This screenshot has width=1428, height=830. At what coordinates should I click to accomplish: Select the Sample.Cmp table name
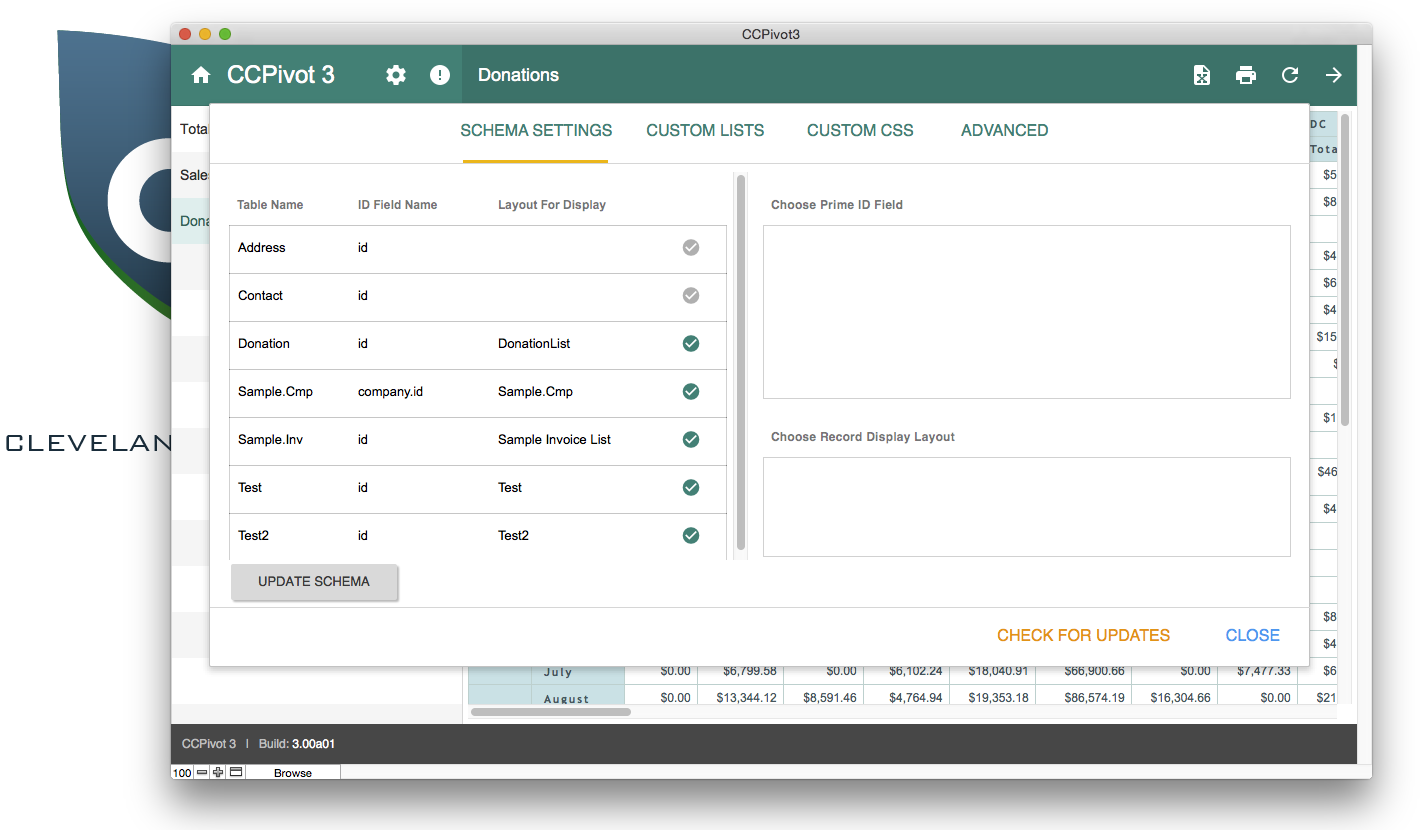(x=275, y=392)
